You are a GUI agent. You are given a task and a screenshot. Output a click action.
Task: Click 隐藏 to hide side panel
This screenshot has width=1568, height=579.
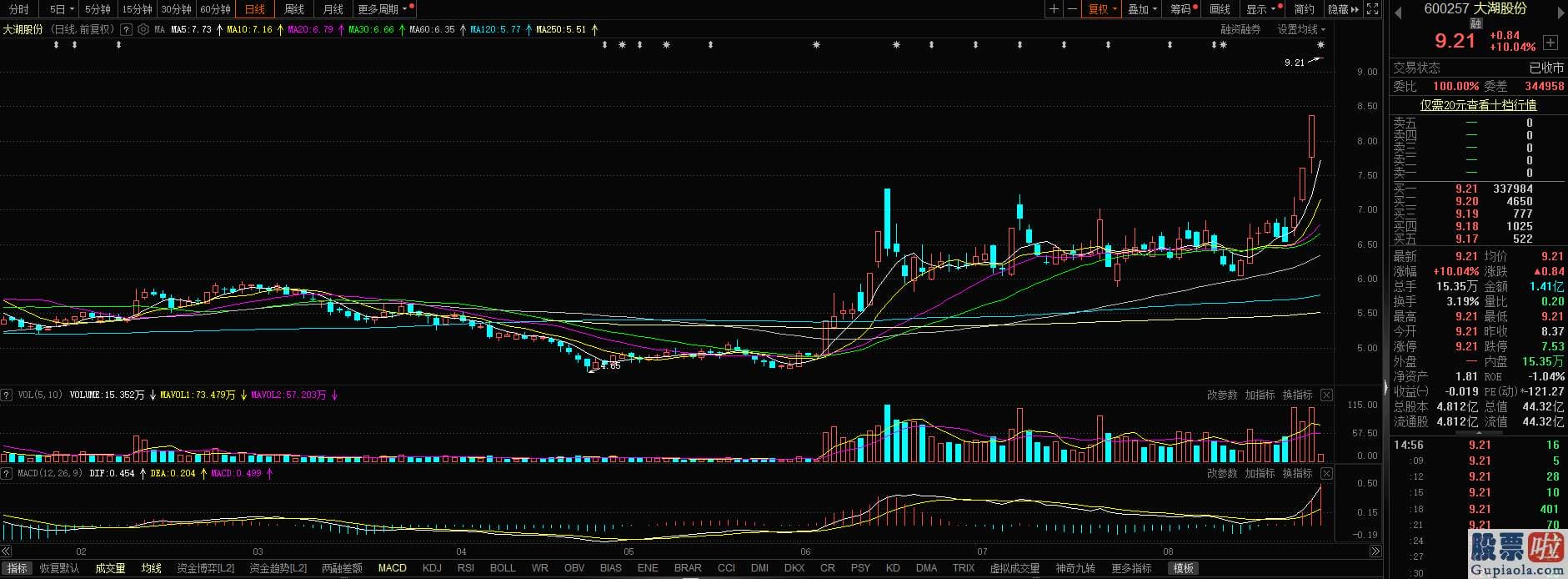click(x=1342, y=9)
